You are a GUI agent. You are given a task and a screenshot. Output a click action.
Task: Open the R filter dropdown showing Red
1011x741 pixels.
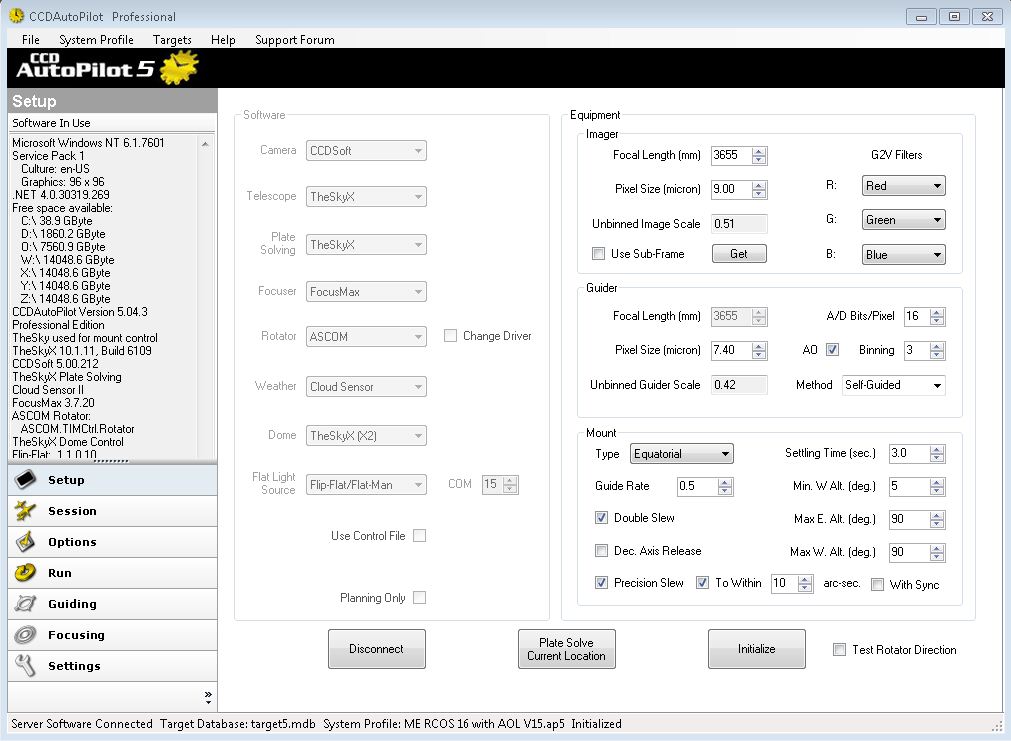(x=903, y=186)
